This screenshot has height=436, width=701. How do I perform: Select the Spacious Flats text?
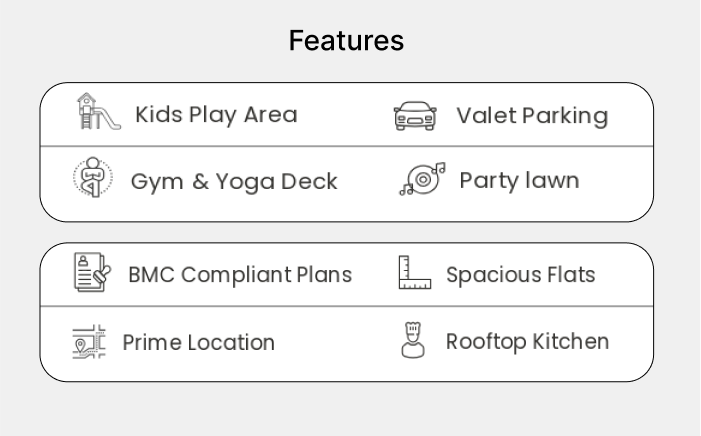tap(520, 275)
